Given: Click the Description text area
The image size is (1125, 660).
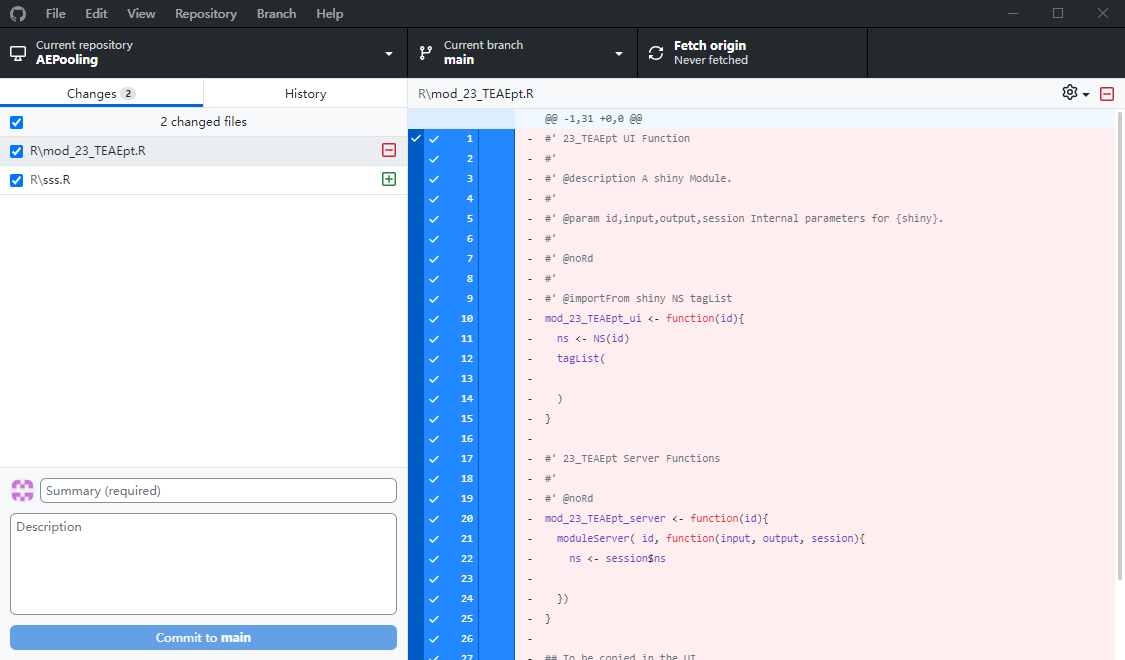Looking at the screenshot, I should pos(203,564).
